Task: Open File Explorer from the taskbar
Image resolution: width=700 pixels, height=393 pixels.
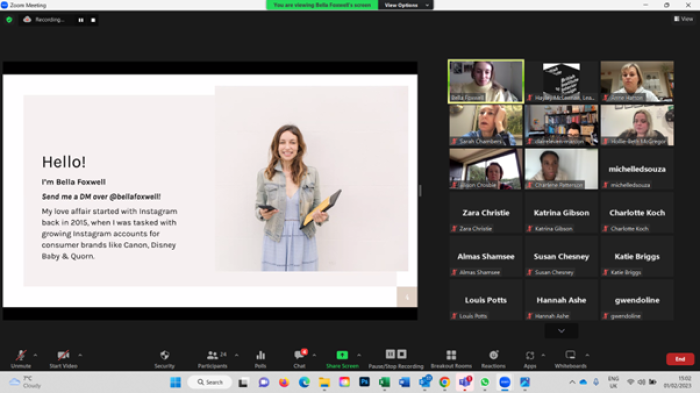Action: point(324,382)
